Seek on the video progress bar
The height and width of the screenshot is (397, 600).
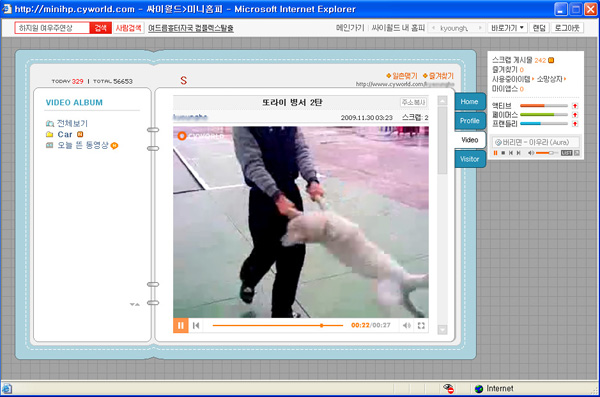click(x=278, y=325)
